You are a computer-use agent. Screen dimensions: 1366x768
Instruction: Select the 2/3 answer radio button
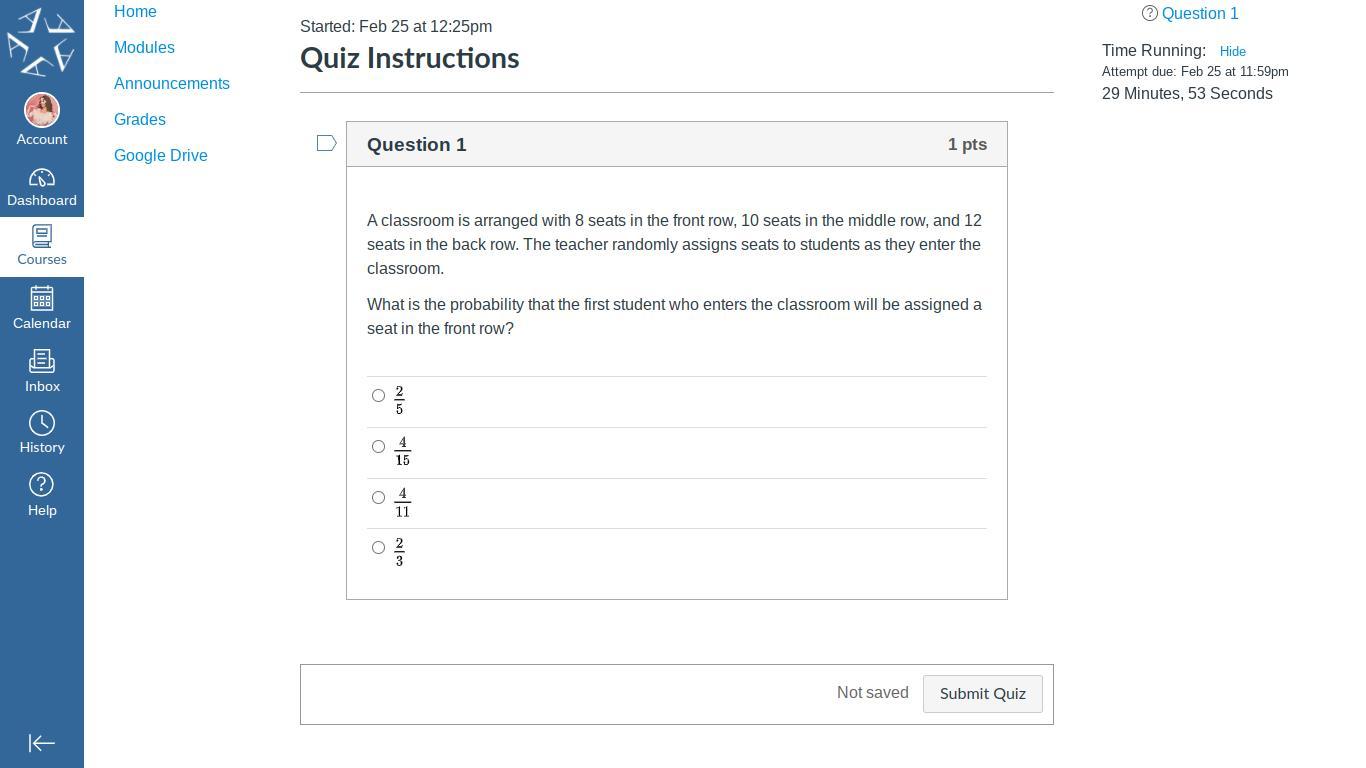(x=378, y=548)
